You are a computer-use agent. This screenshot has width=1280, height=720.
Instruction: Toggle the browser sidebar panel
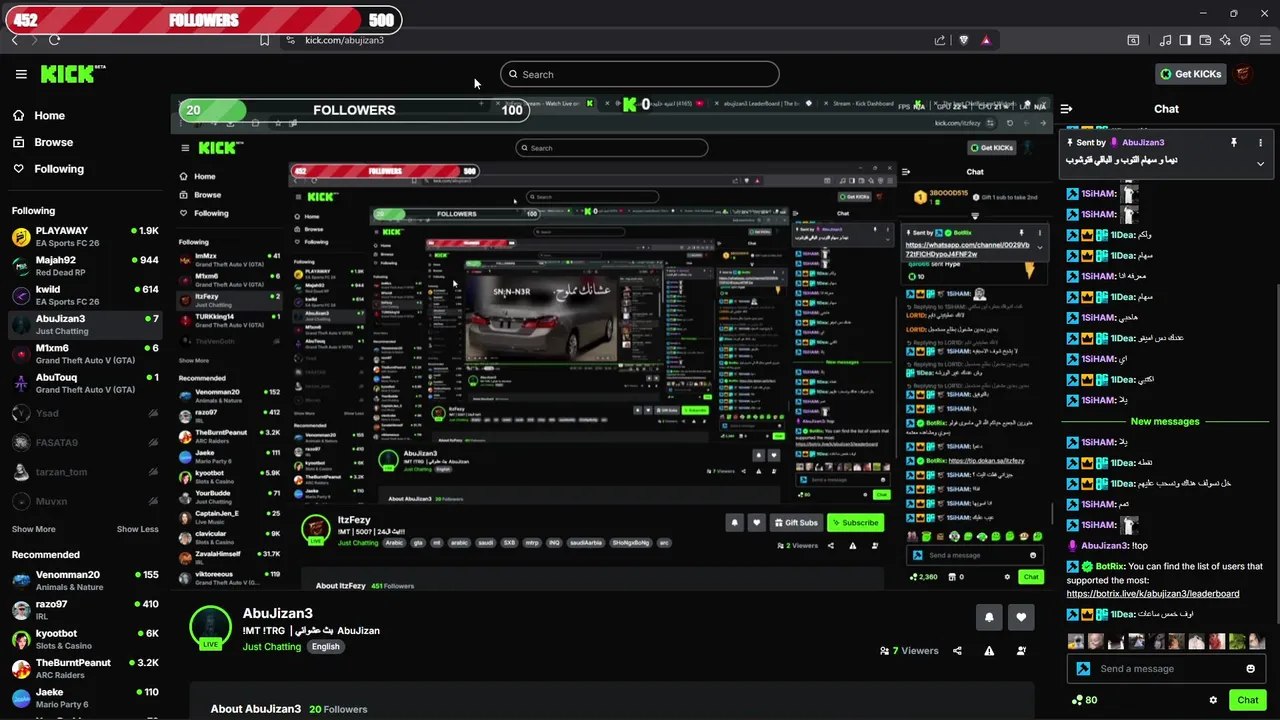click(x=1185, y=40)
